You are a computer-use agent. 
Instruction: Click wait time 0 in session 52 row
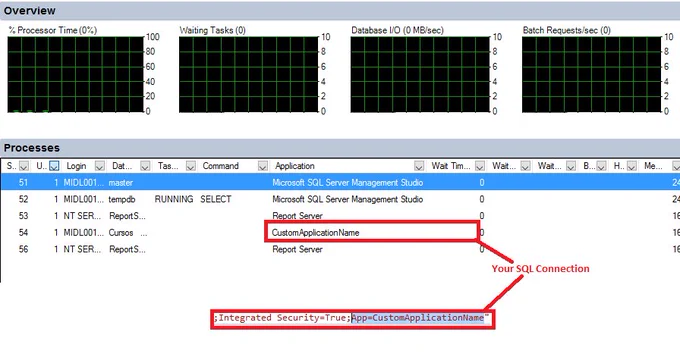tap(482, 199)
